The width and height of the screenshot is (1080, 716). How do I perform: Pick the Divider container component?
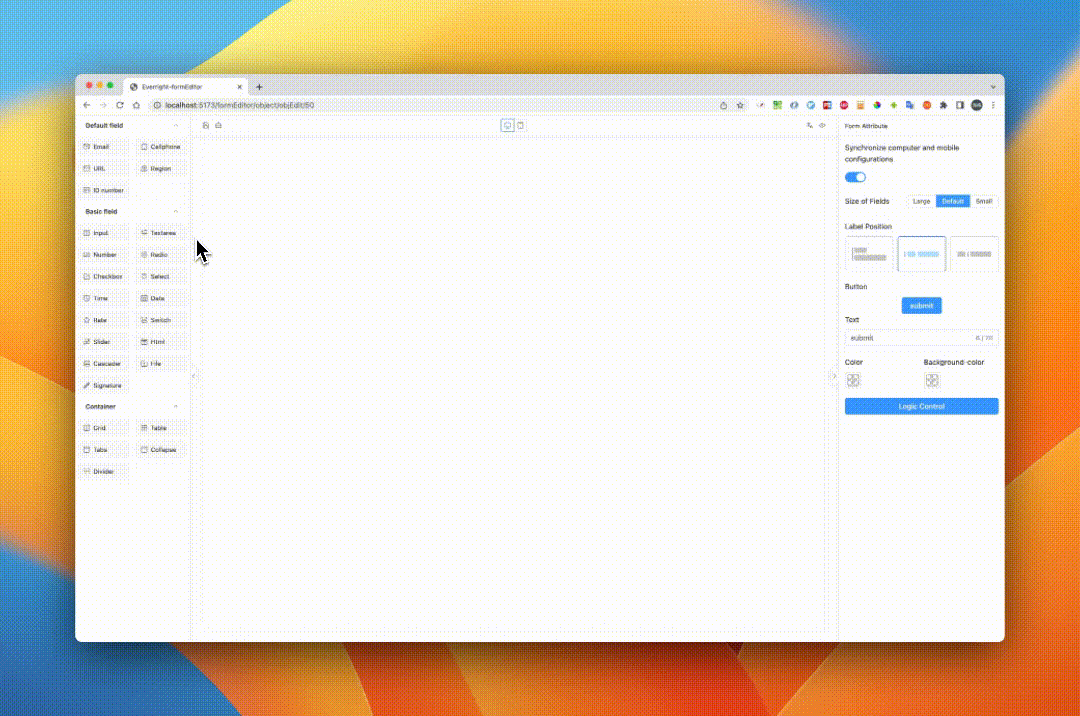pos(104,472)
